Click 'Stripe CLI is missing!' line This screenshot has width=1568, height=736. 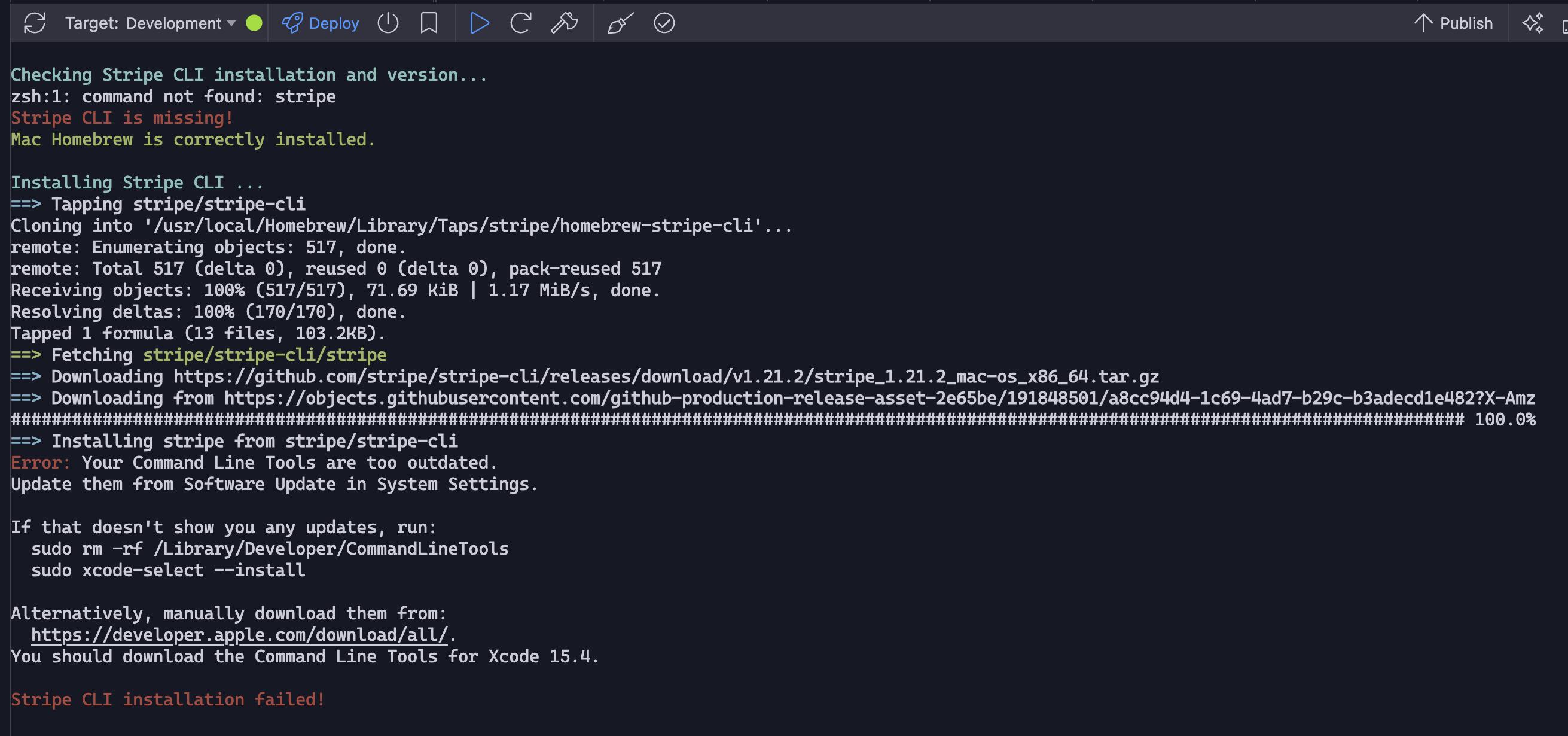123,118
